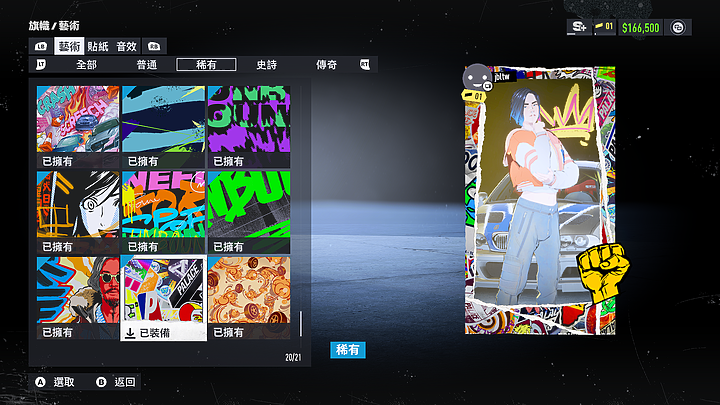The height and width of the screenshot is (405, 720).
Task: Choose the purple and green graffiti artwork
Action: (249, 127)
